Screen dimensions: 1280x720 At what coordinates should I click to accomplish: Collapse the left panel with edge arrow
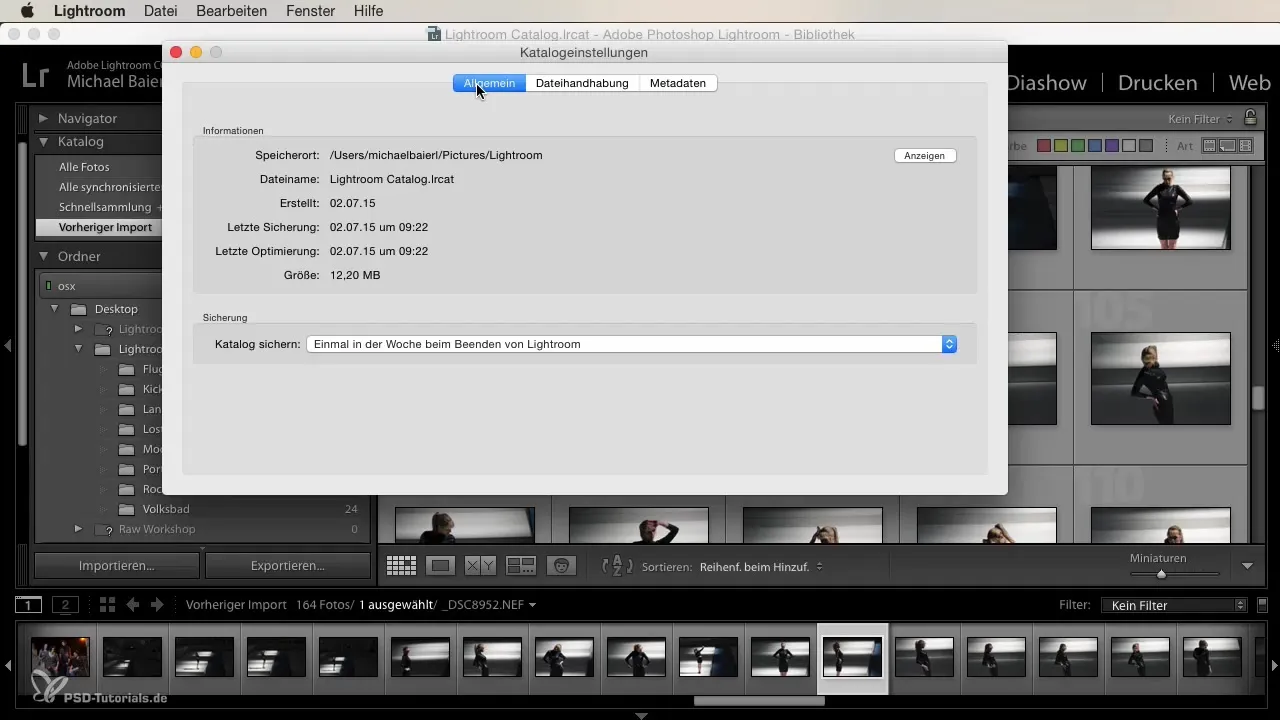(x=7, y=345)
